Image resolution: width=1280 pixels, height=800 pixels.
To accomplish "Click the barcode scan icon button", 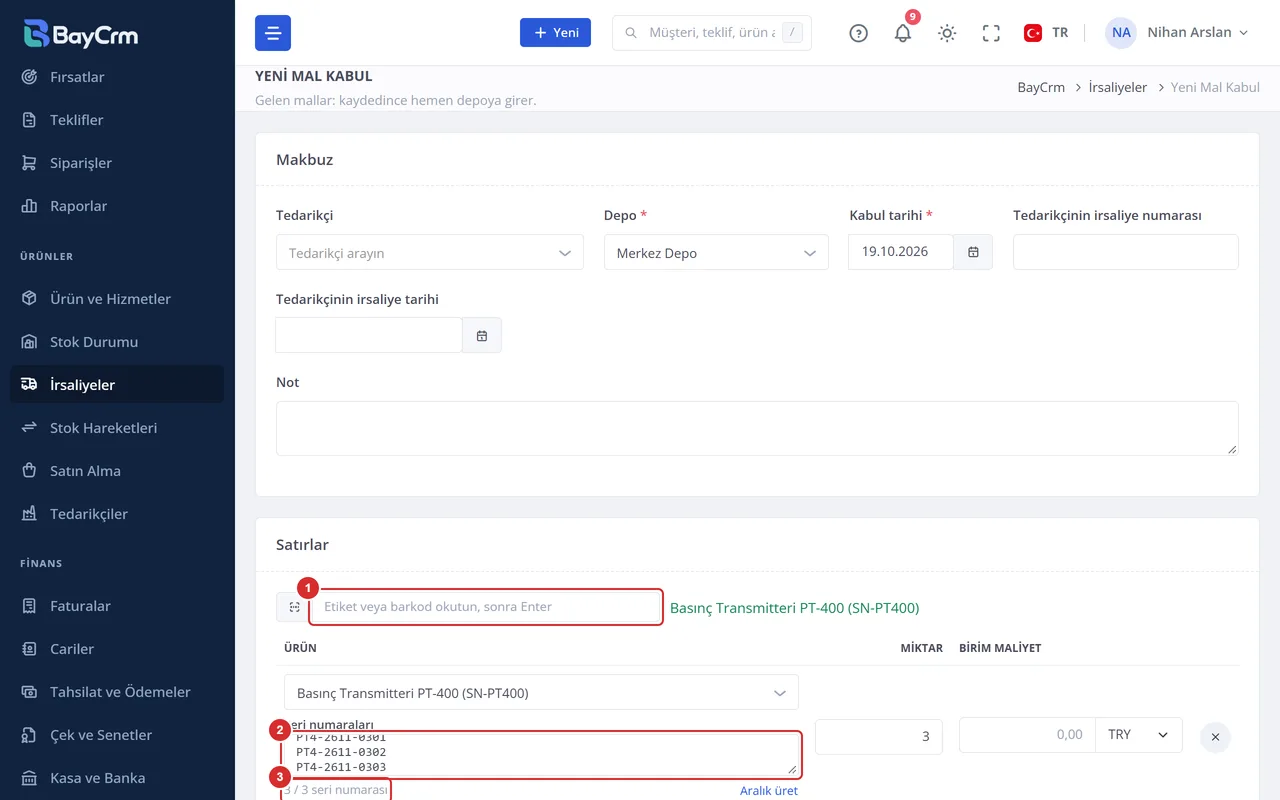I will (293, 607).
